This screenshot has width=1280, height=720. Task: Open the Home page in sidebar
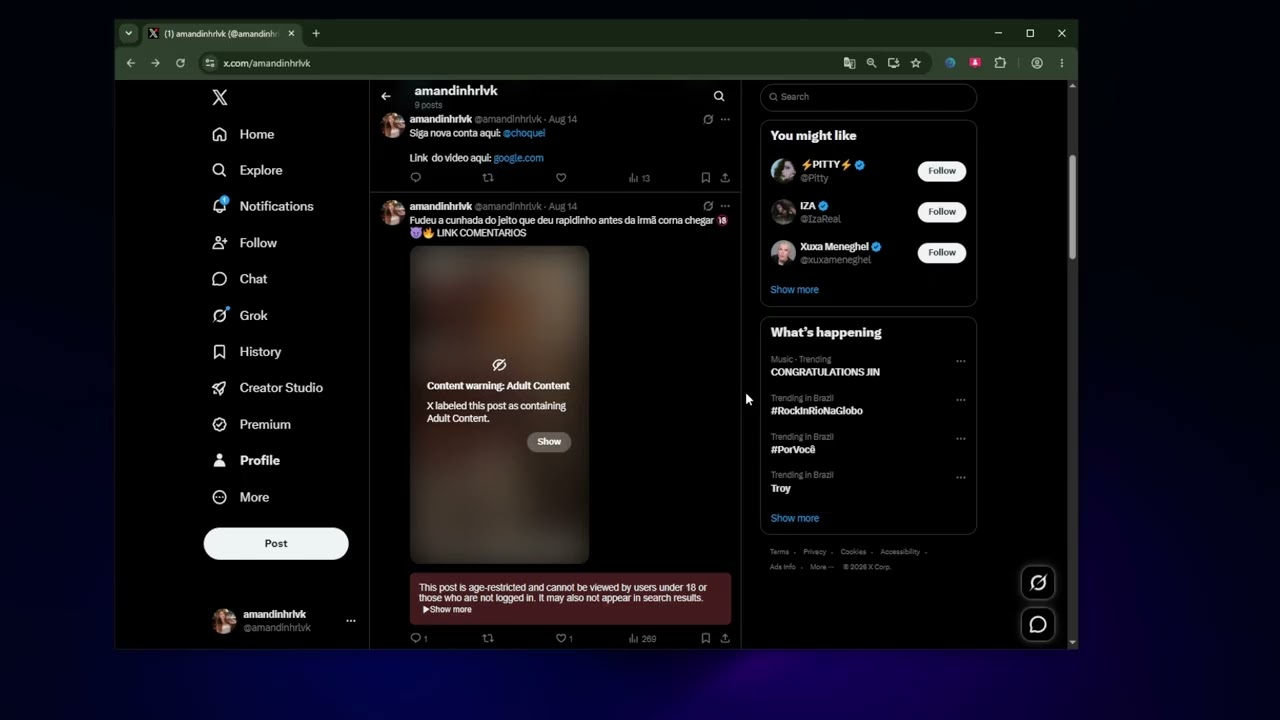click(x=243, y=134)
